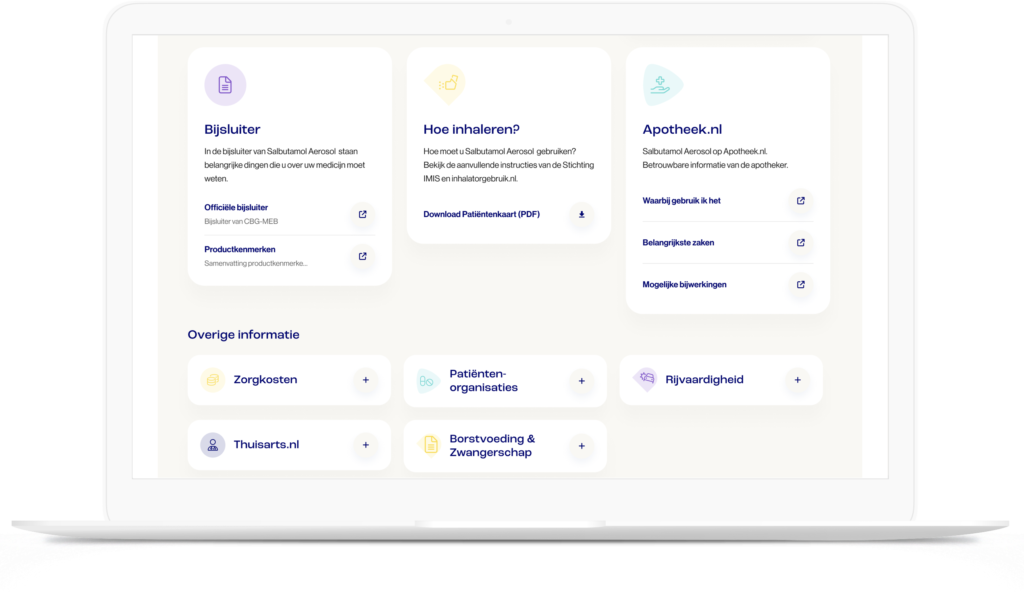Expand the Zorgkosten section
This screenshot has height=592, width=1024.
click(365, 380)
